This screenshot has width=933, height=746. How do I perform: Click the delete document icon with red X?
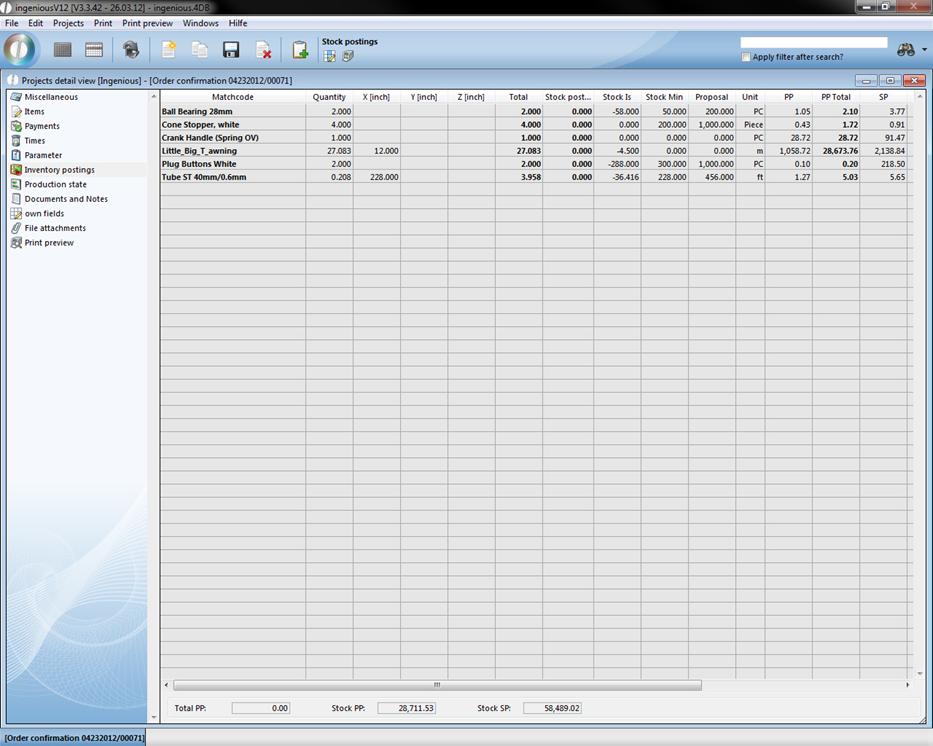coord(263,50)
